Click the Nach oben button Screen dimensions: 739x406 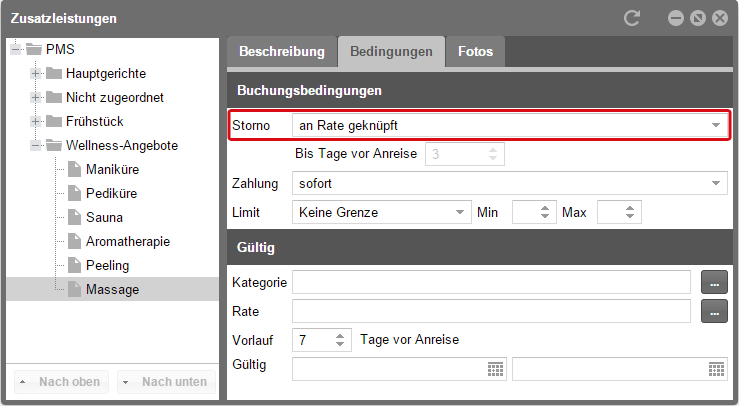pyautogui.click(x=61, y=381)
